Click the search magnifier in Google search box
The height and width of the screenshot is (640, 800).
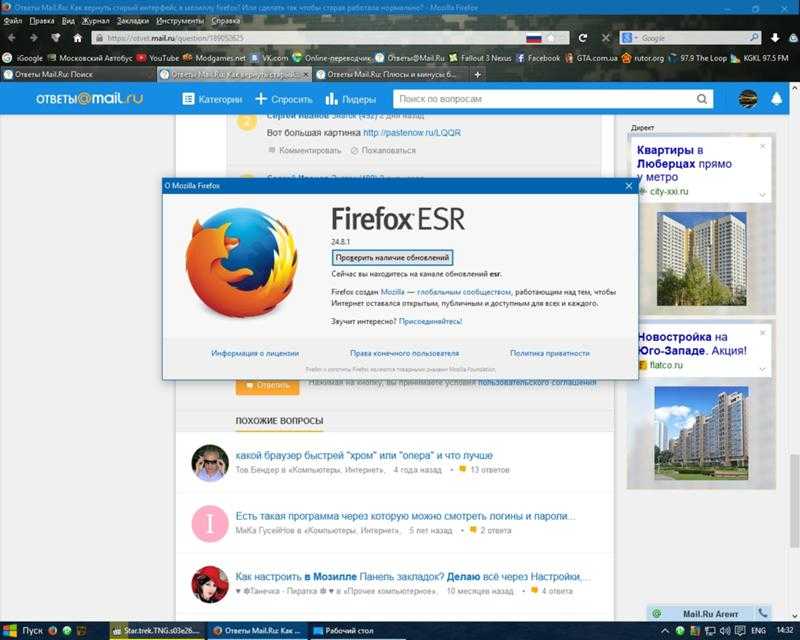point(754,38)
